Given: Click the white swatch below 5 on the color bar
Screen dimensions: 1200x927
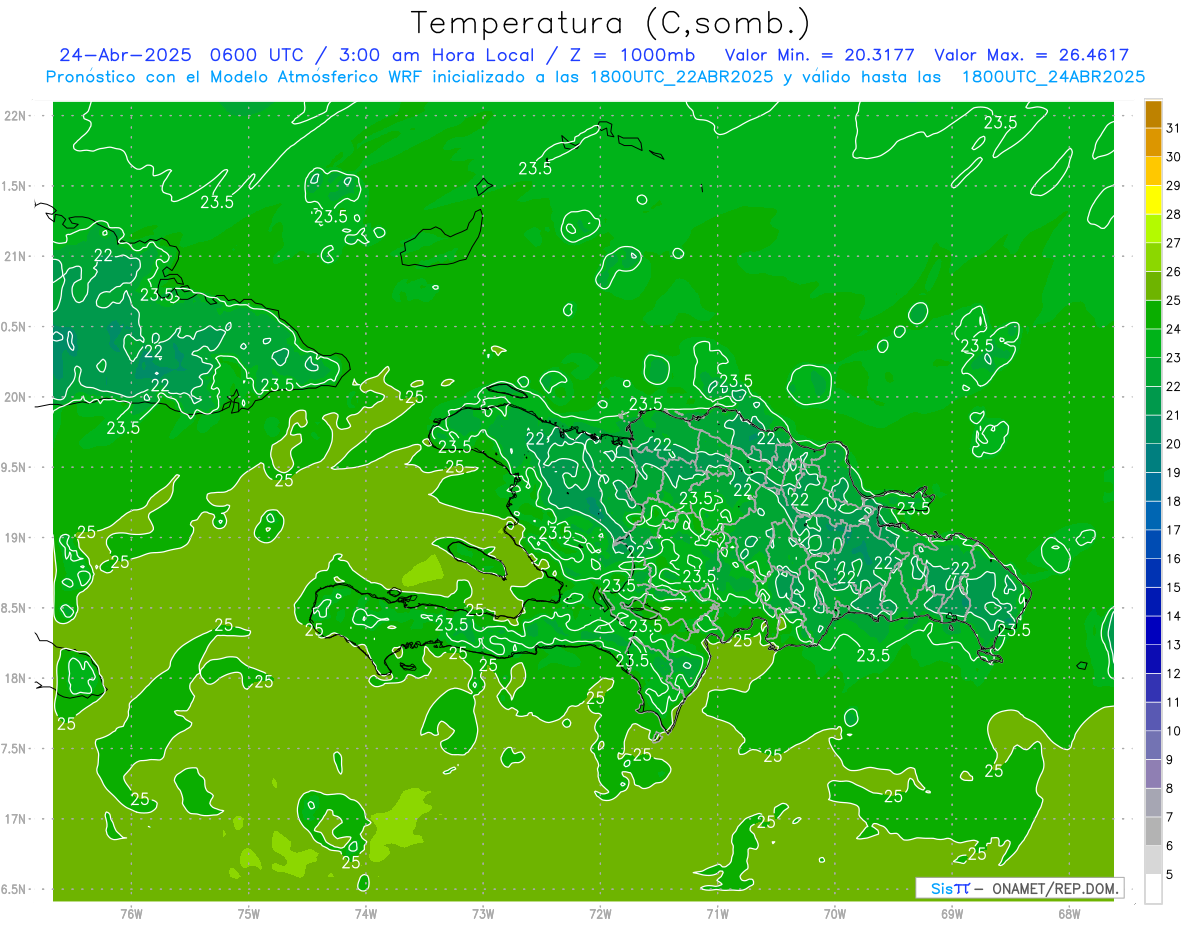Looking at the screenshot, I should pos(1153,889).
